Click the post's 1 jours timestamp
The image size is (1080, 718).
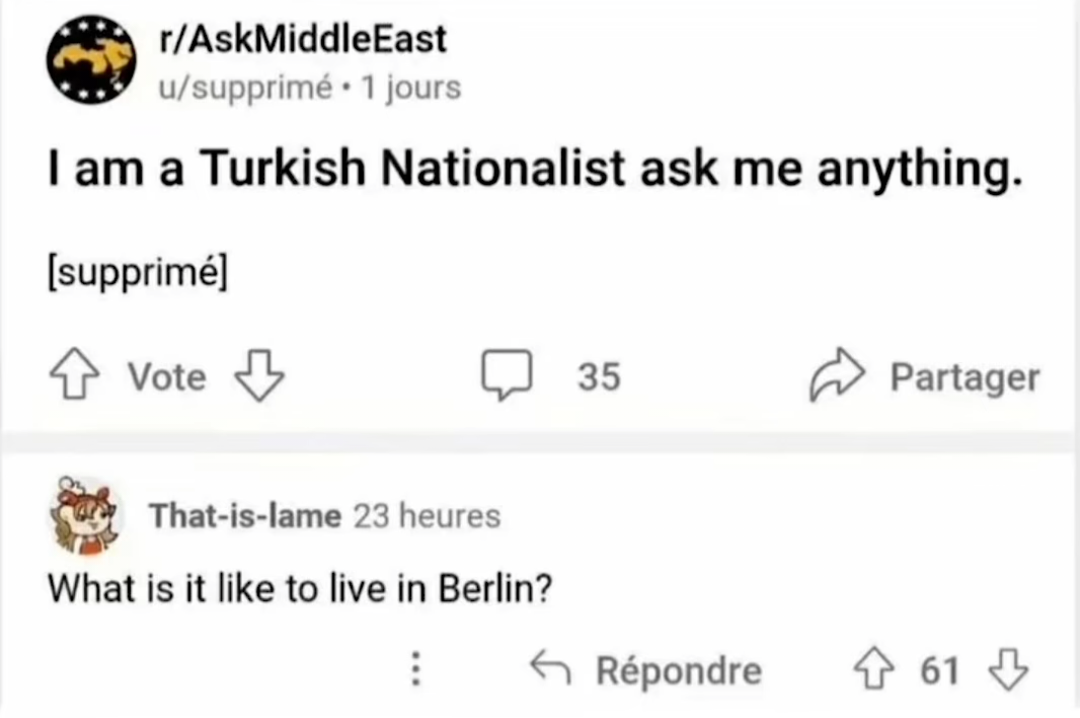(x=411, y=88)
